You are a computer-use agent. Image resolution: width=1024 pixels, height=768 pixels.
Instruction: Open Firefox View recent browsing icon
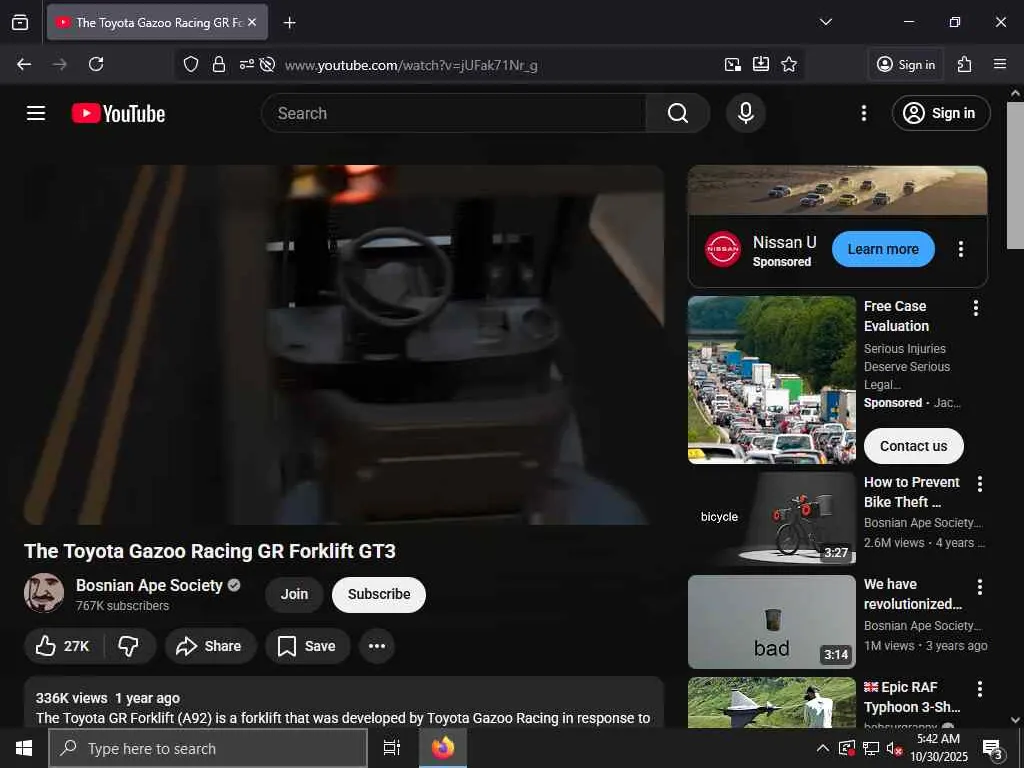coord(20,22)
